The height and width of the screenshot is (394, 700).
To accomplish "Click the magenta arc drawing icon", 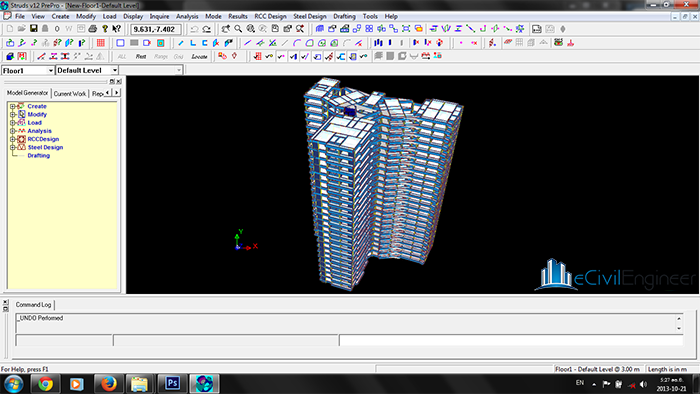I will coord(297,43).
